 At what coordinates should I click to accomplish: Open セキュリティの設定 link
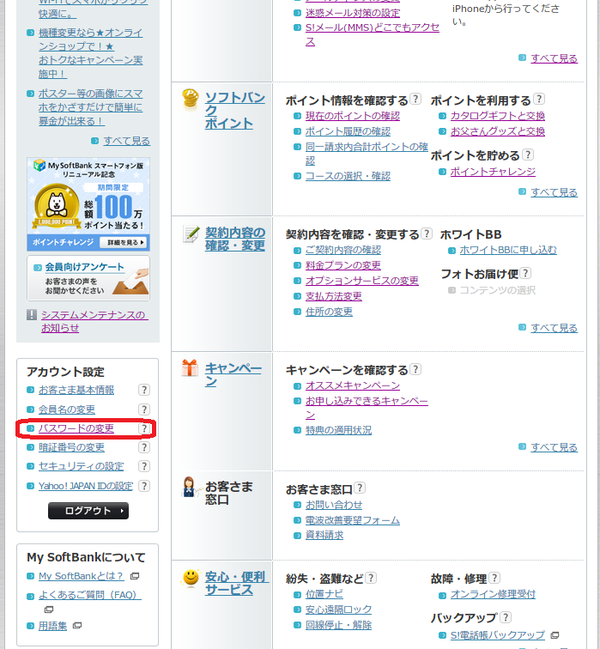tap(81, 466)
